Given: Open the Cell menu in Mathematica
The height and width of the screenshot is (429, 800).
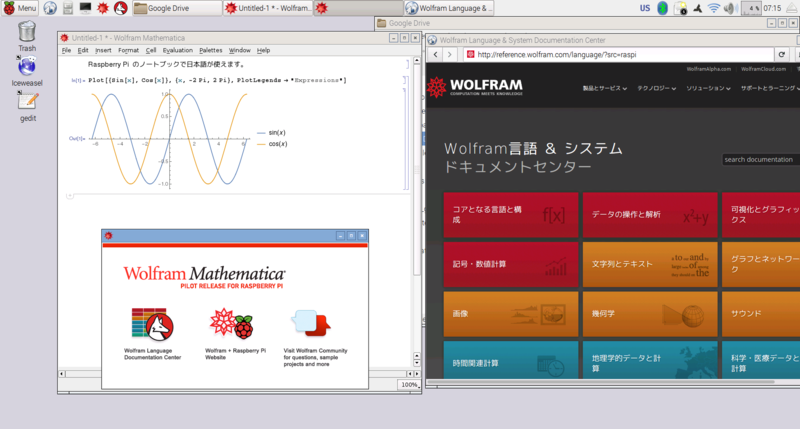Looking at the screenshot, I should click(151, 50).
